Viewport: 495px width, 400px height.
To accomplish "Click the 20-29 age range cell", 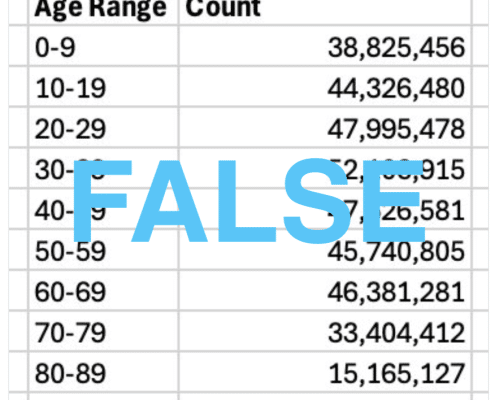I will pyautogui.click(x=104, y=128).
